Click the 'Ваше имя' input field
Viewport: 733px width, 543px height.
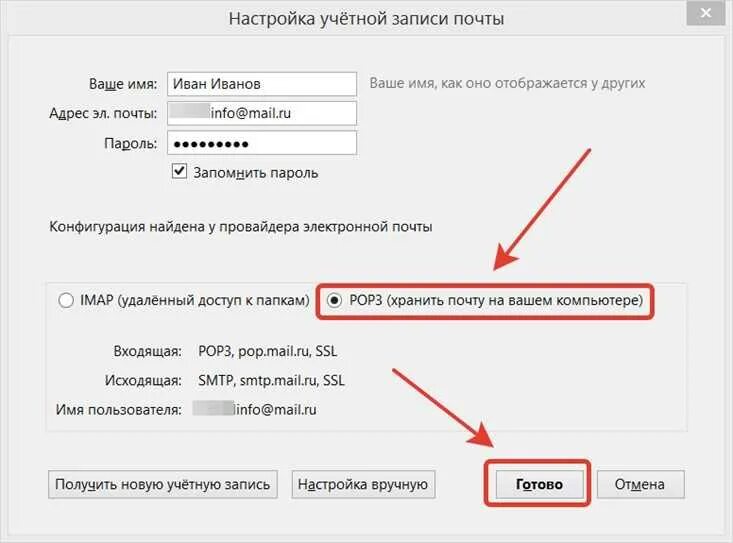click(262, 84)
